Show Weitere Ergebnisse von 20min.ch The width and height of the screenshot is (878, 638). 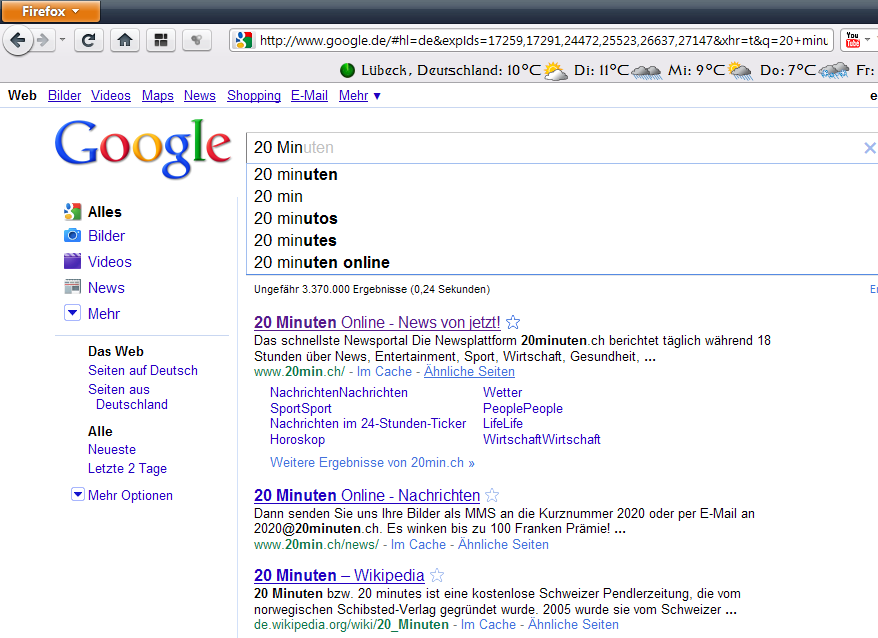pos(372,463)
